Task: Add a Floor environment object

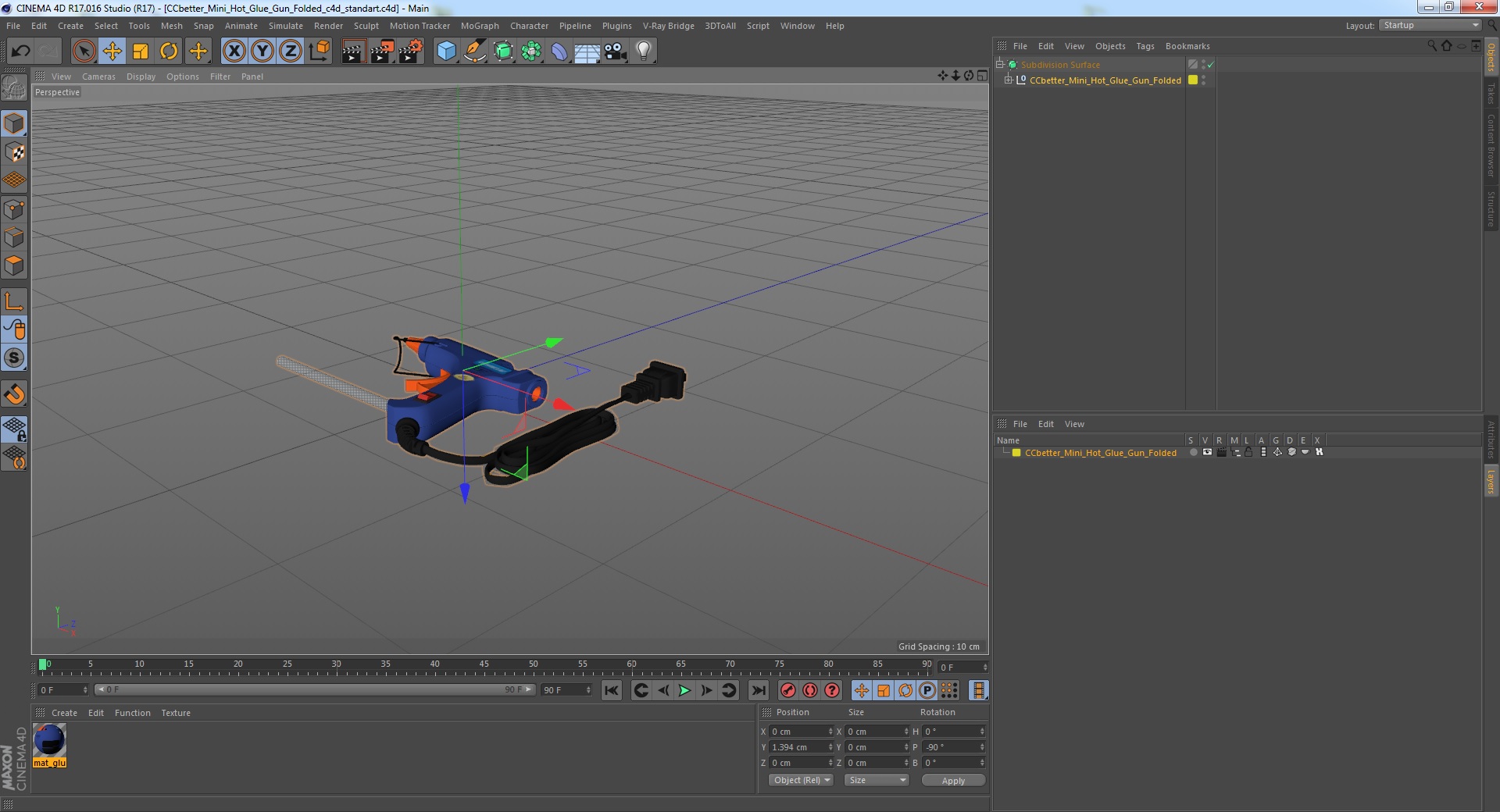Action: pyautogui.click(x=587, y=52)
